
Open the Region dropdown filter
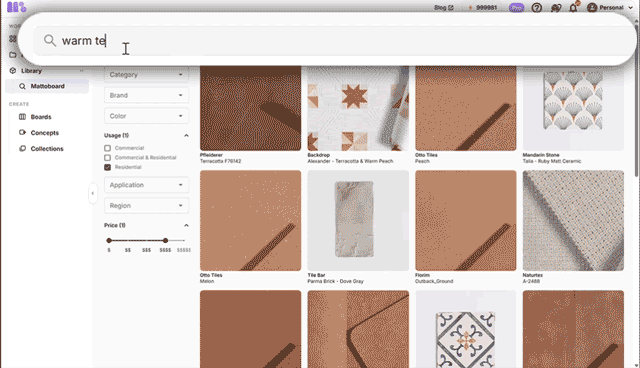click(x=147, y=206)
